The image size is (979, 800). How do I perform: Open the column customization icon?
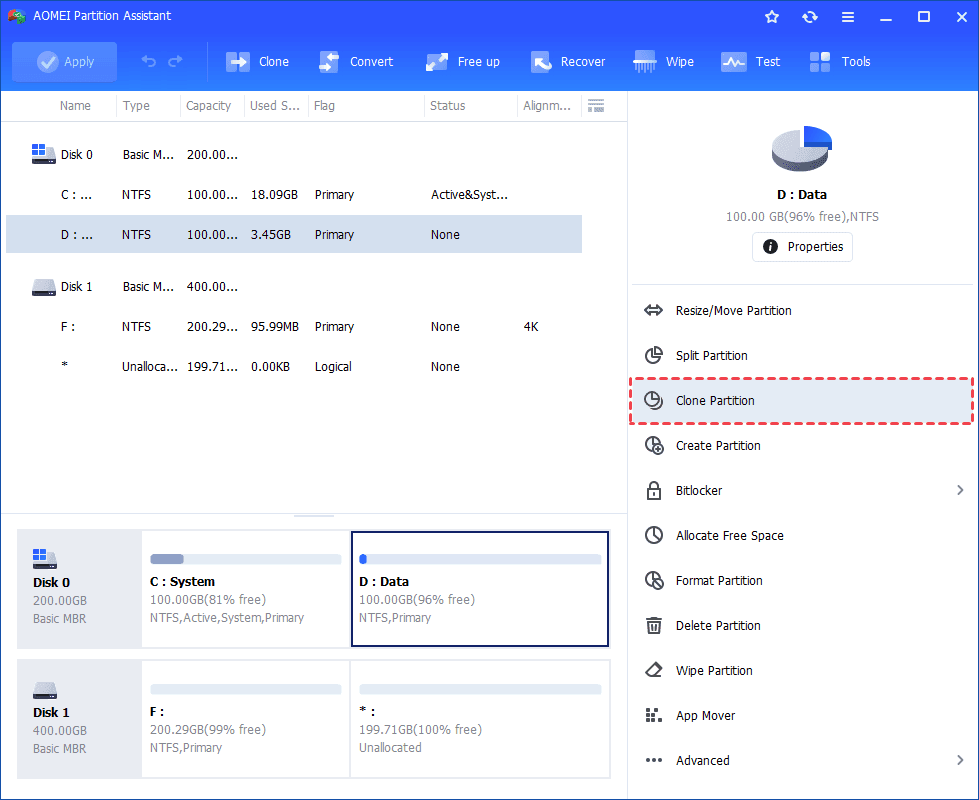click(x=596, y=106)
